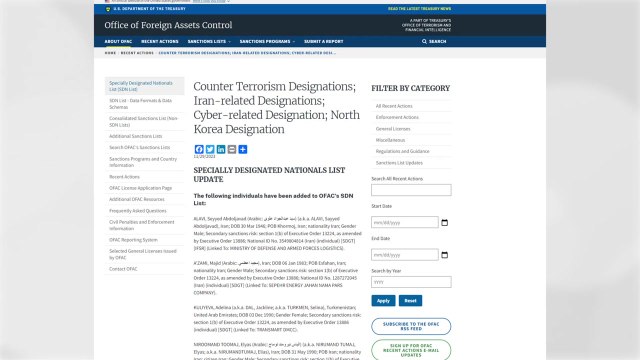Click the Apply filter button
640x360 pixels.
tap(383, 300)
